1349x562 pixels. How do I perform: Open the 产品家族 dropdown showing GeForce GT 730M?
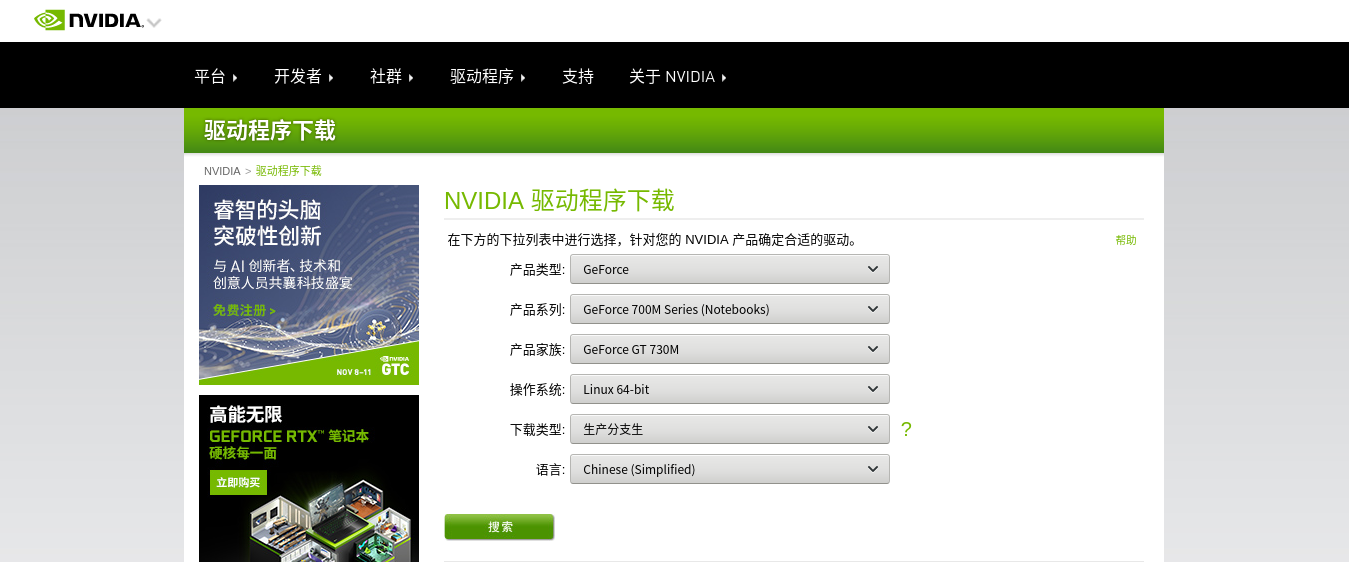730,349
